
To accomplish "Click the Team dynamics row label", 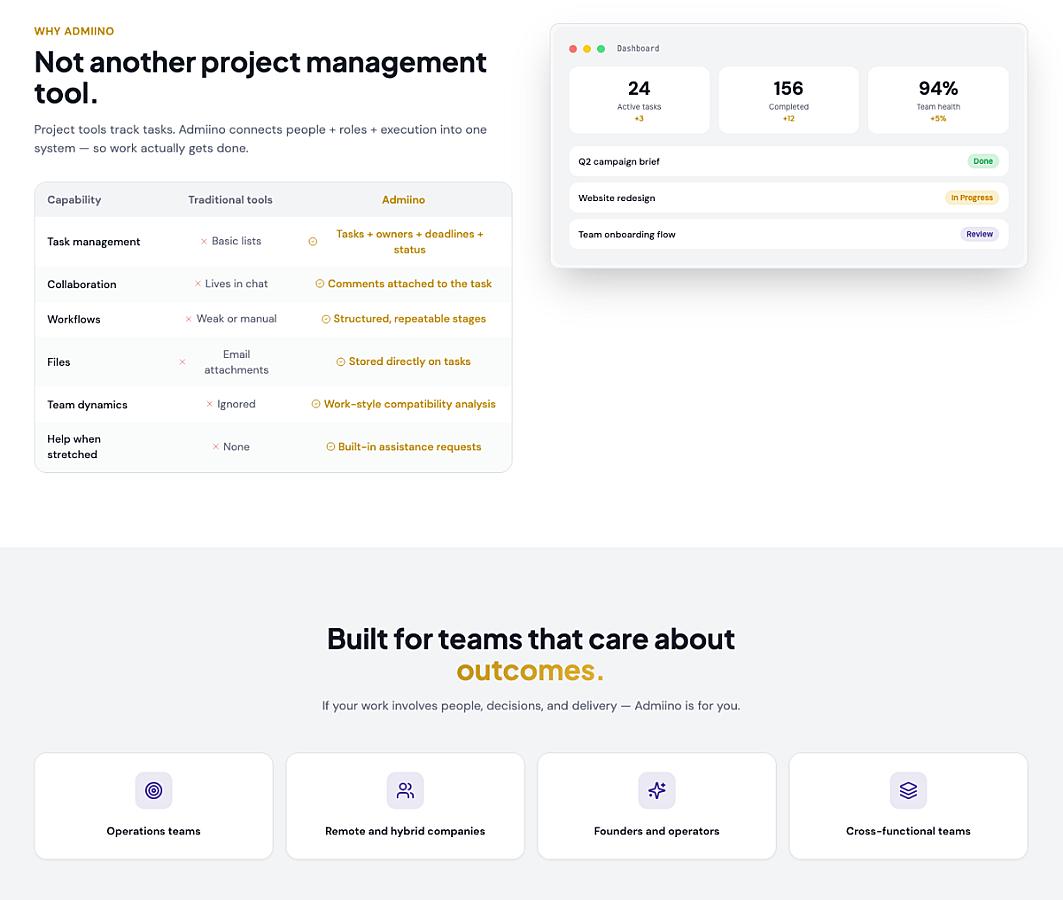I will 87,405.
